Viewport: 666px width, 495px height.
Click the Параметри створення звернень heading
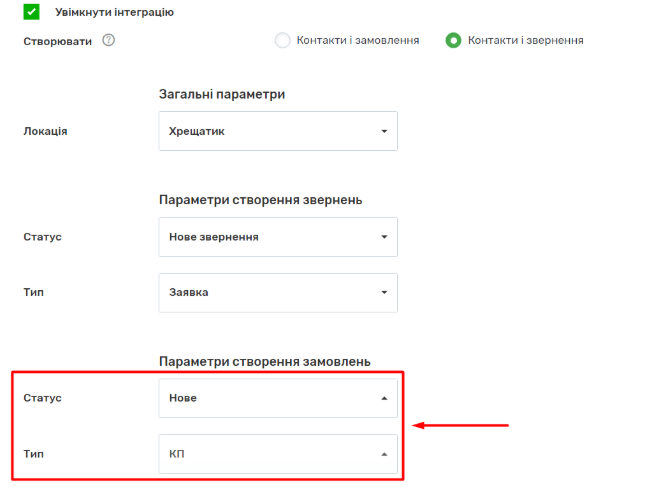pyautogui.click(x=260, y=200)
